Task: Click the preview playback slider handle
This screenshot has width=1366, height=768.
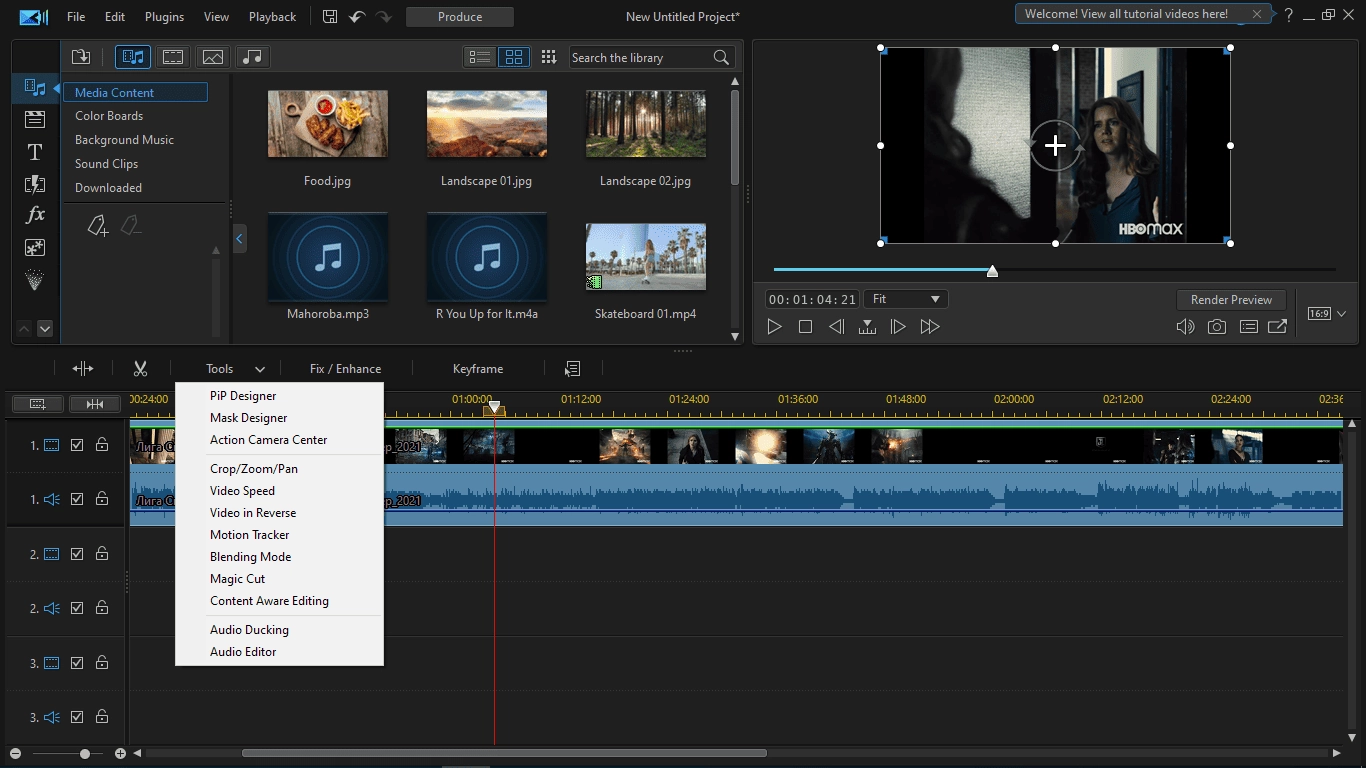Action: click(x=992, y=271)
